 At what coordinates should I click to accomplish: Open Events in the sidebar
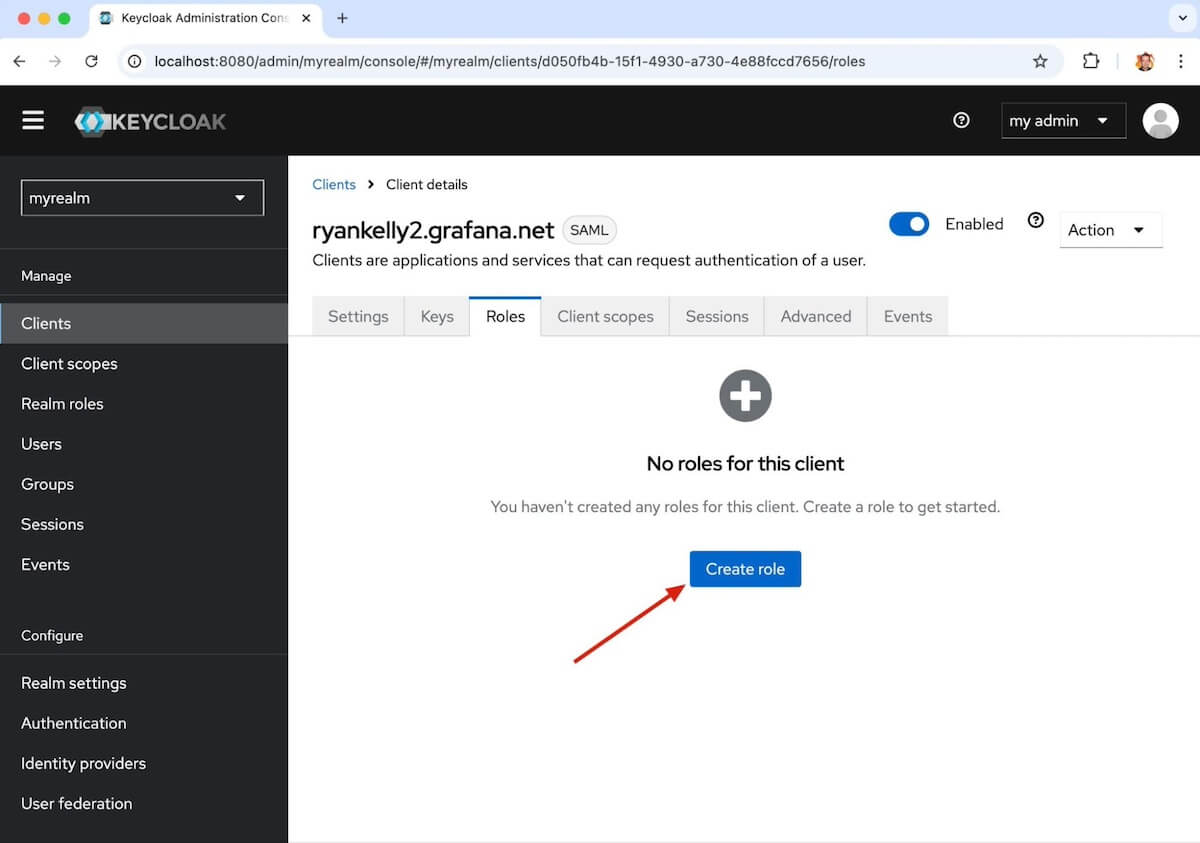tap(144, 564)
